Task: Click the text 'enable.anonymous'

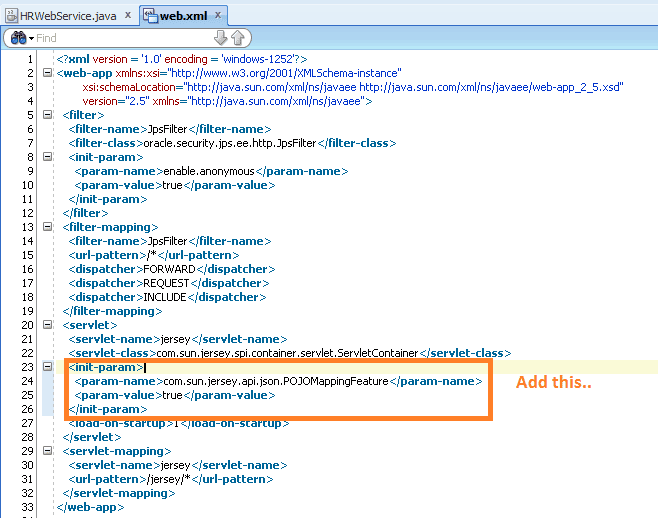Action: tap(209, 171)
